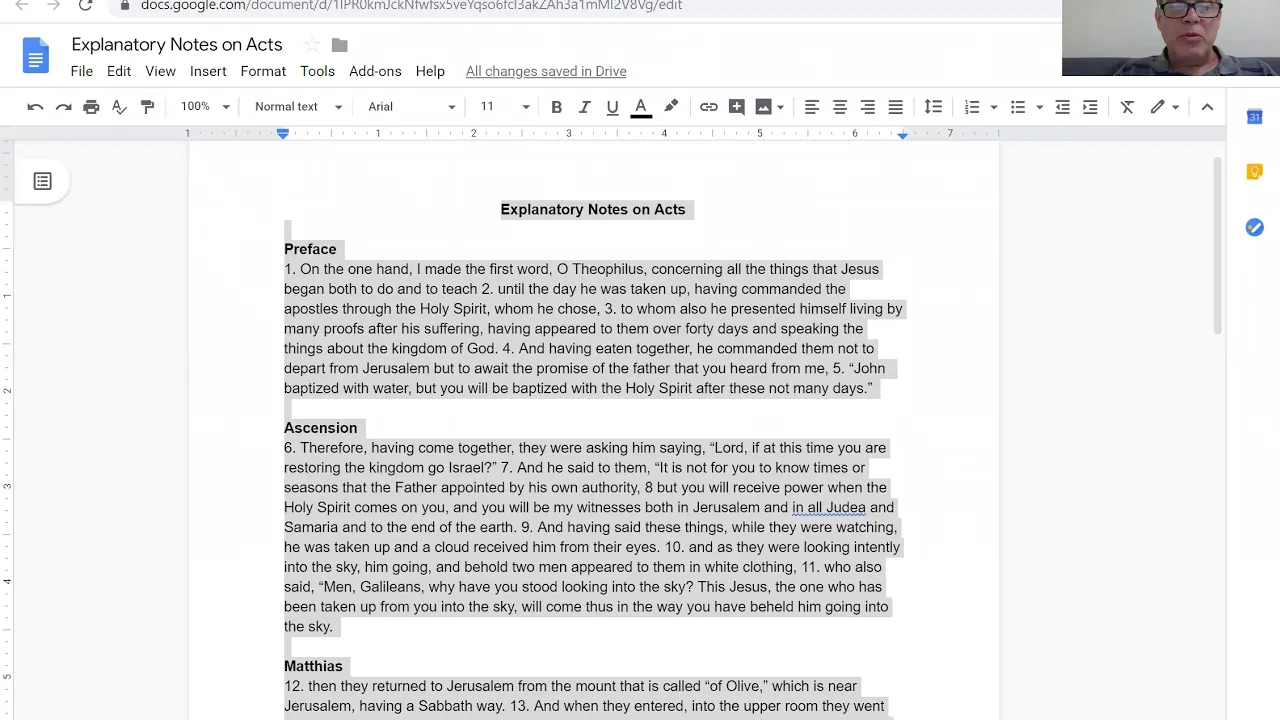Viewport: 1280px width, 720px height.
Task: Rename the Explanatory Notes on Acts title
Action: 177,45
